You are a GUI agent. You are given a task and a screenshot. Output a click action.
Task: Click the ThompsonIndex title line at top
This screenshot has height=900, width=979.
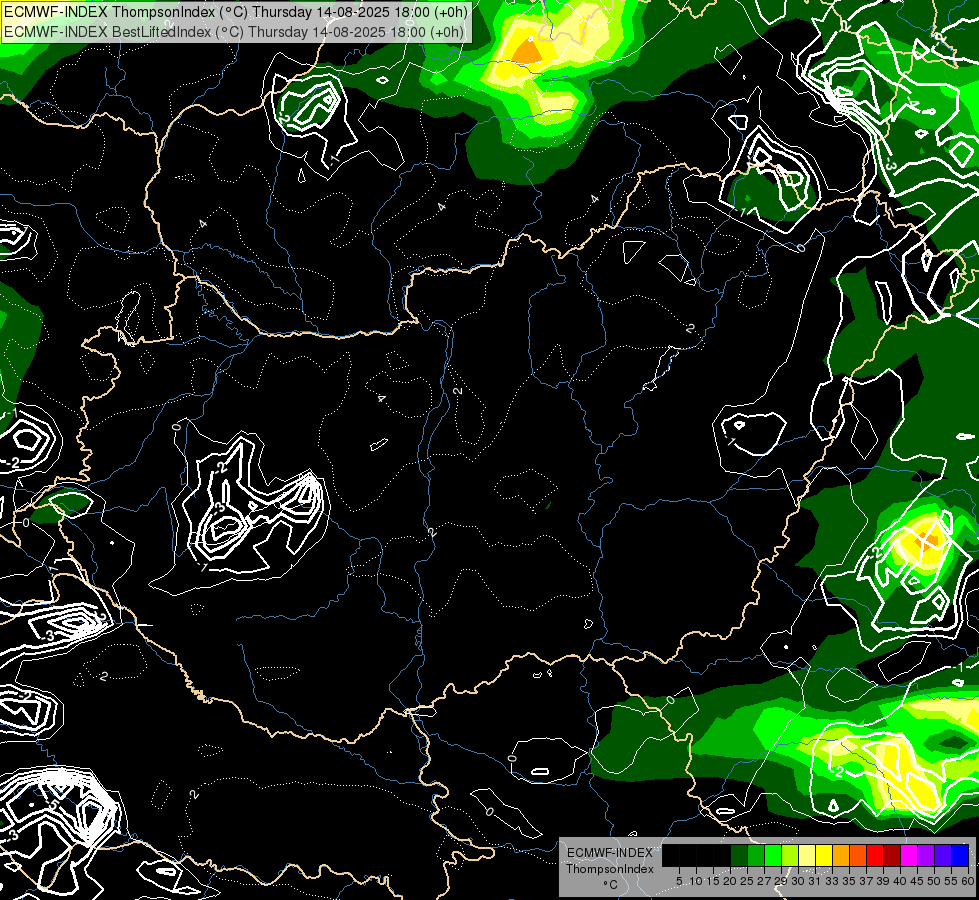point(236,12)
